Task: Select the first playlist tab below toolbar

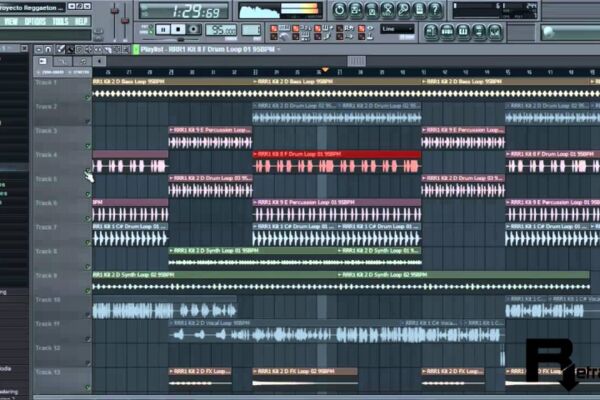Action: pos(43,61)
